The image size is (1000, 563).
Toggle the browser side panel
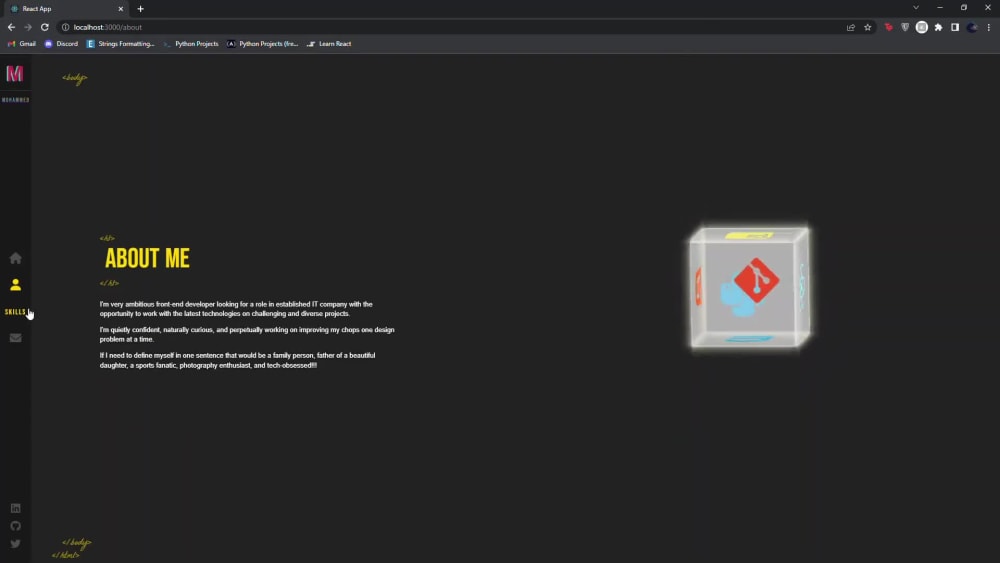(955, 27)
